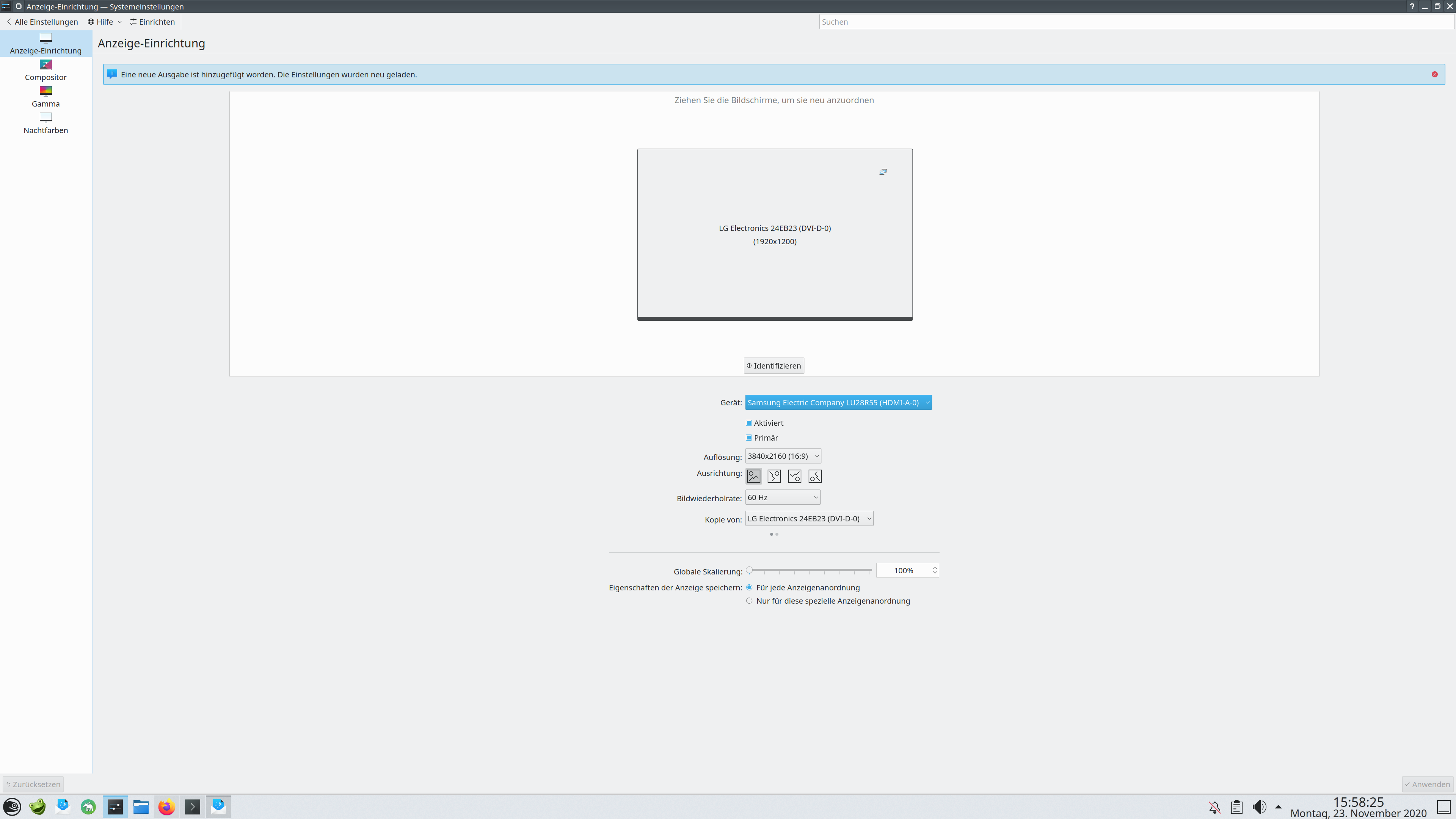Screen dimensions: 1456x819
Task: Open the Nachtfarben settings module
Action: (x=46, y=123)
